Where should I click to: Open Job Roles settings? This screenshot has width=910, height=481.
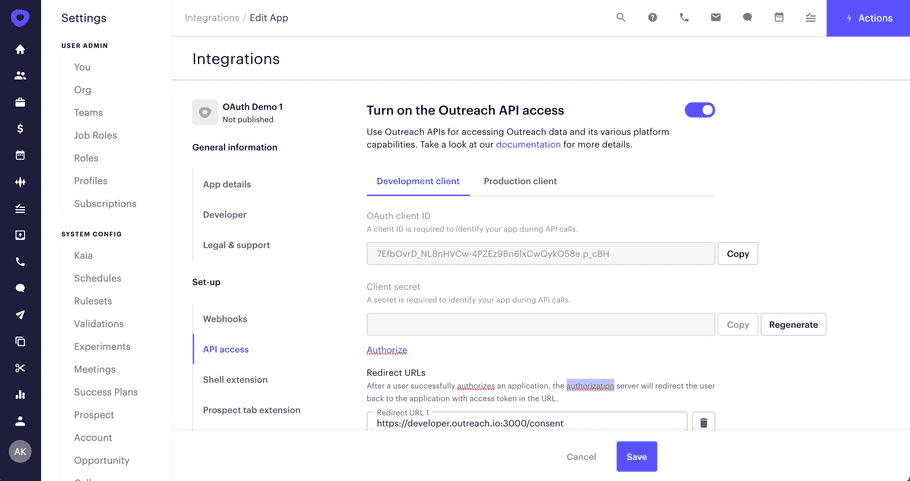point(95,135)
